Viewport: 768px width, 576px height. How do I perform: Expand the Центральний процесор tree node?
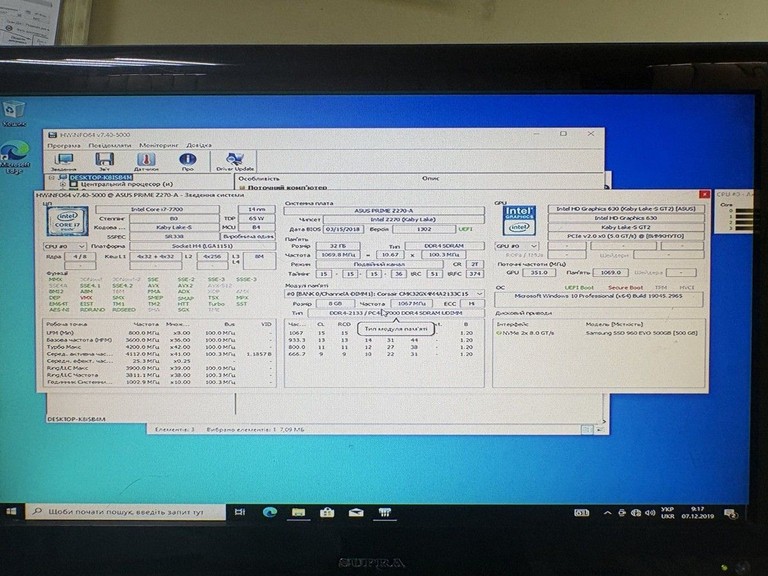63,185
